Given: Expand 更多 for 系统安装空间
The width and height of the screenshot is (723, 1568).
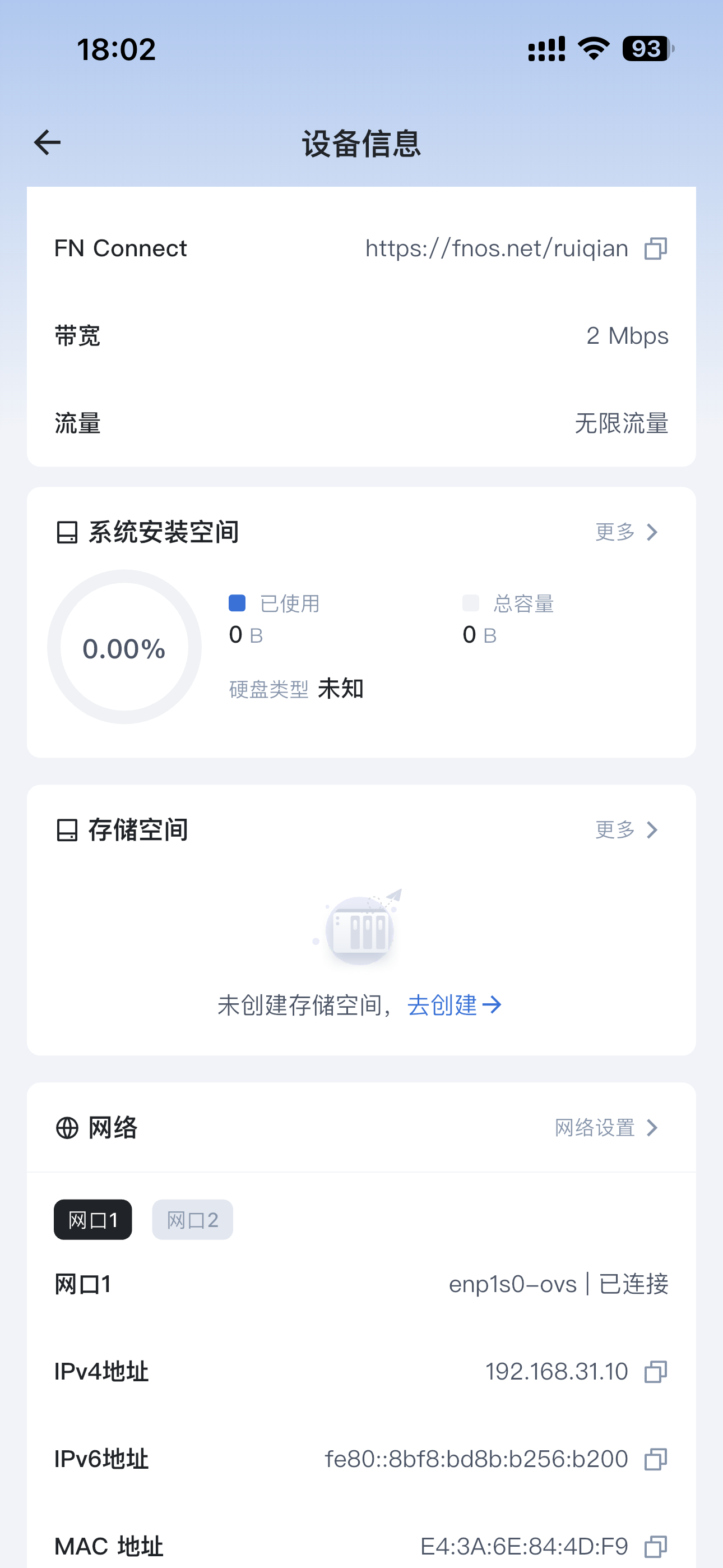Looking at the screenshot, I should click(x=627, y=532).
